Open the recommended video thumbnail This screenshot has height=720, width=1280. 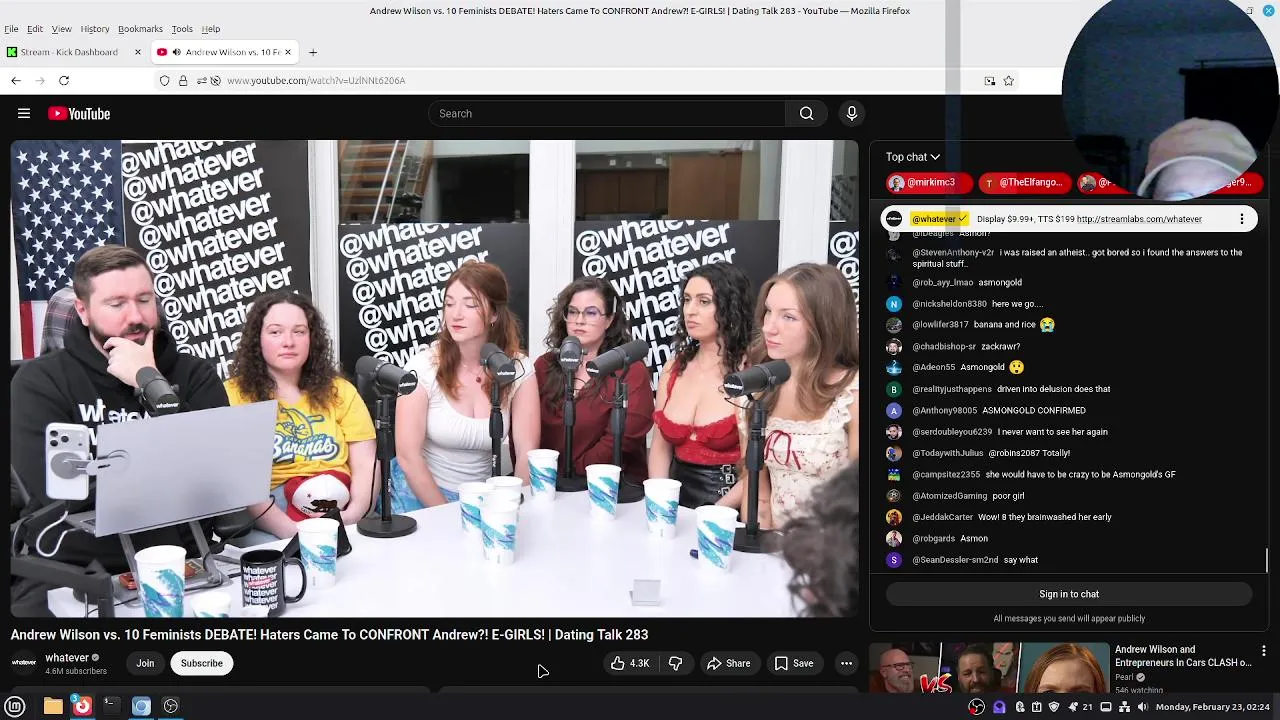988,667
